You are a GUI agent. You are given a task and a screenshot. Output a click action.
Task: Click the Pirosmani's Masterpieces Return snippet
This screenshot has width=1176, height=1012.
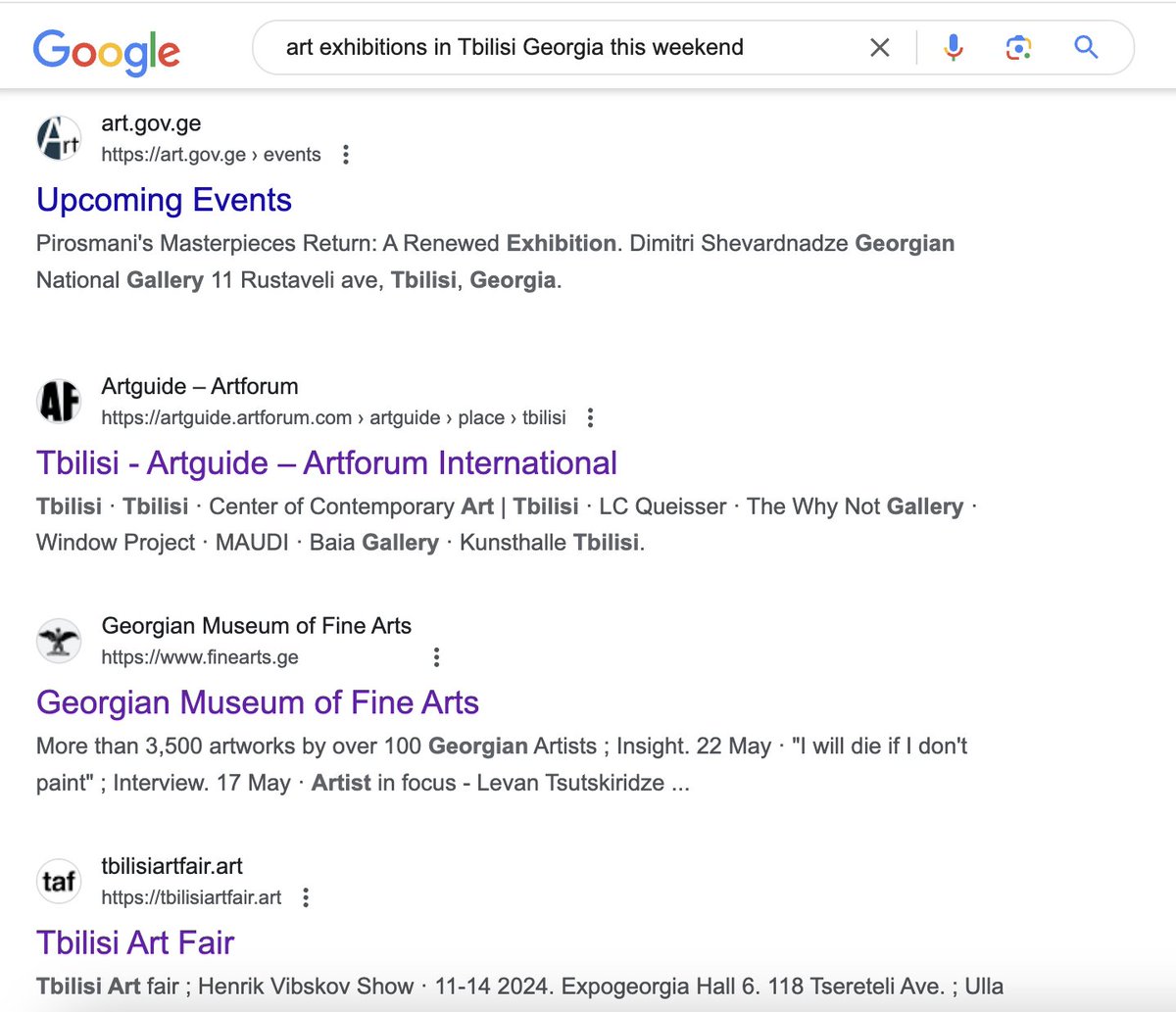pyautogui.click(x=496, y=262)
